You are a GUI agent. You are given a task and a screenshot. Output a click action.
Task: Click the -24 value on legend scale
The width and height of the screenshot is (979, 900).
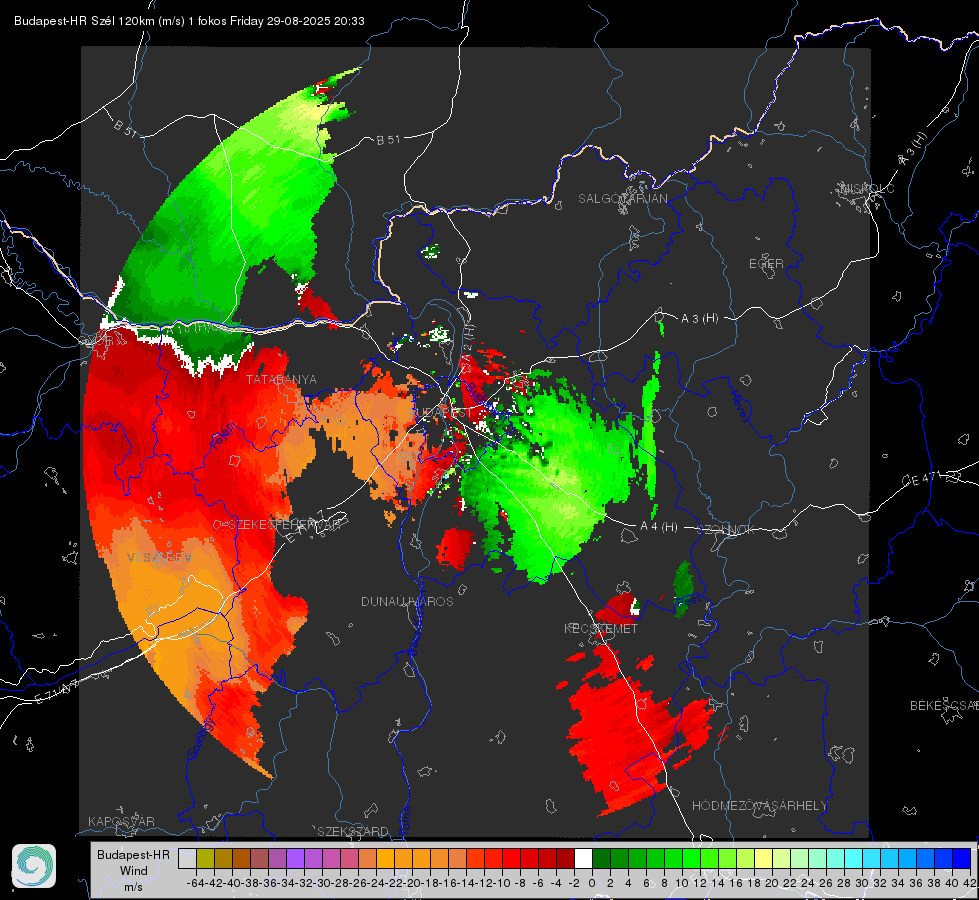coord(376,883)
